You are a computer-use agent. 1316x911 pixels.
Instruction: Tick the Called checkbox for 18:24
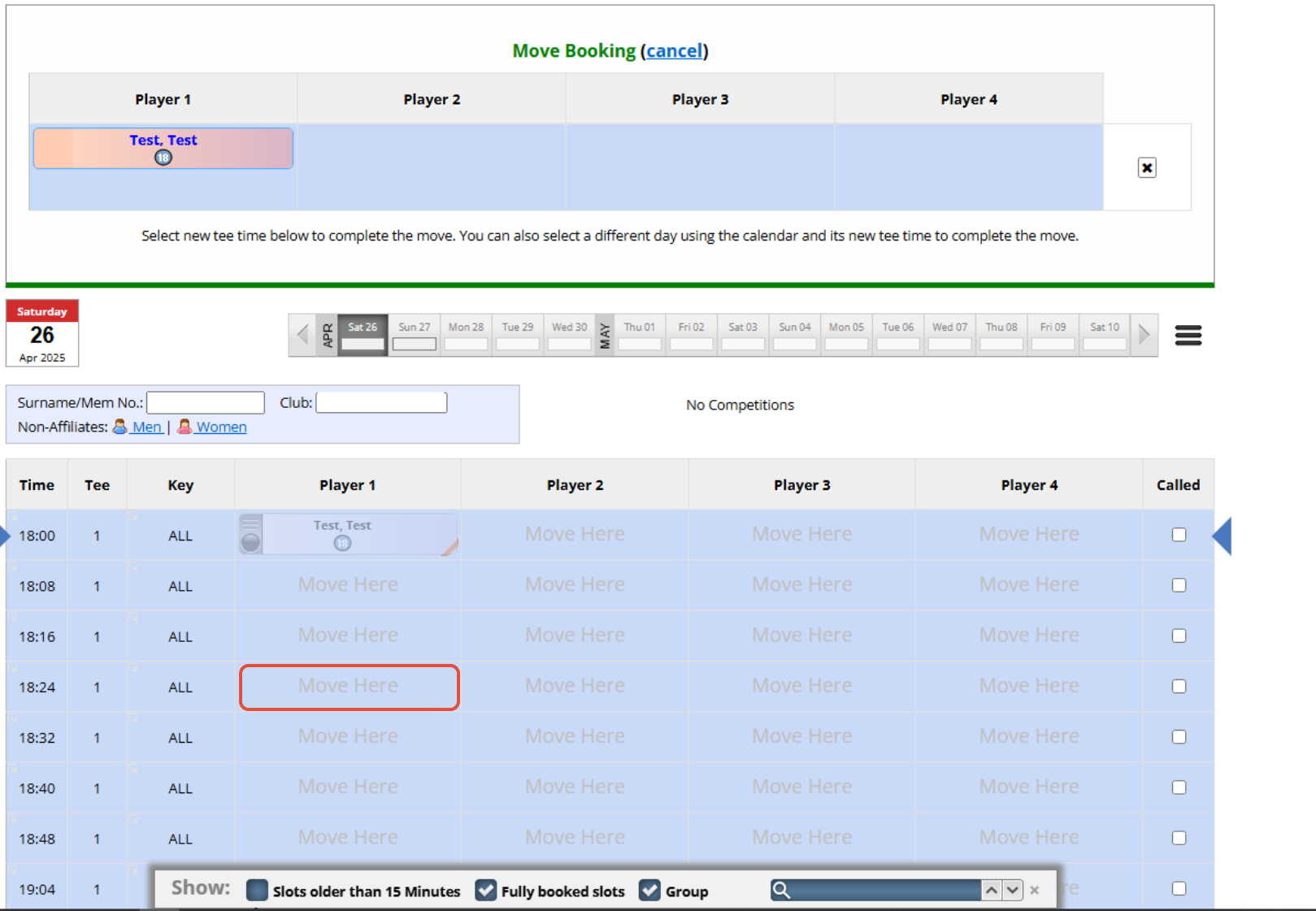[1179, 686]
